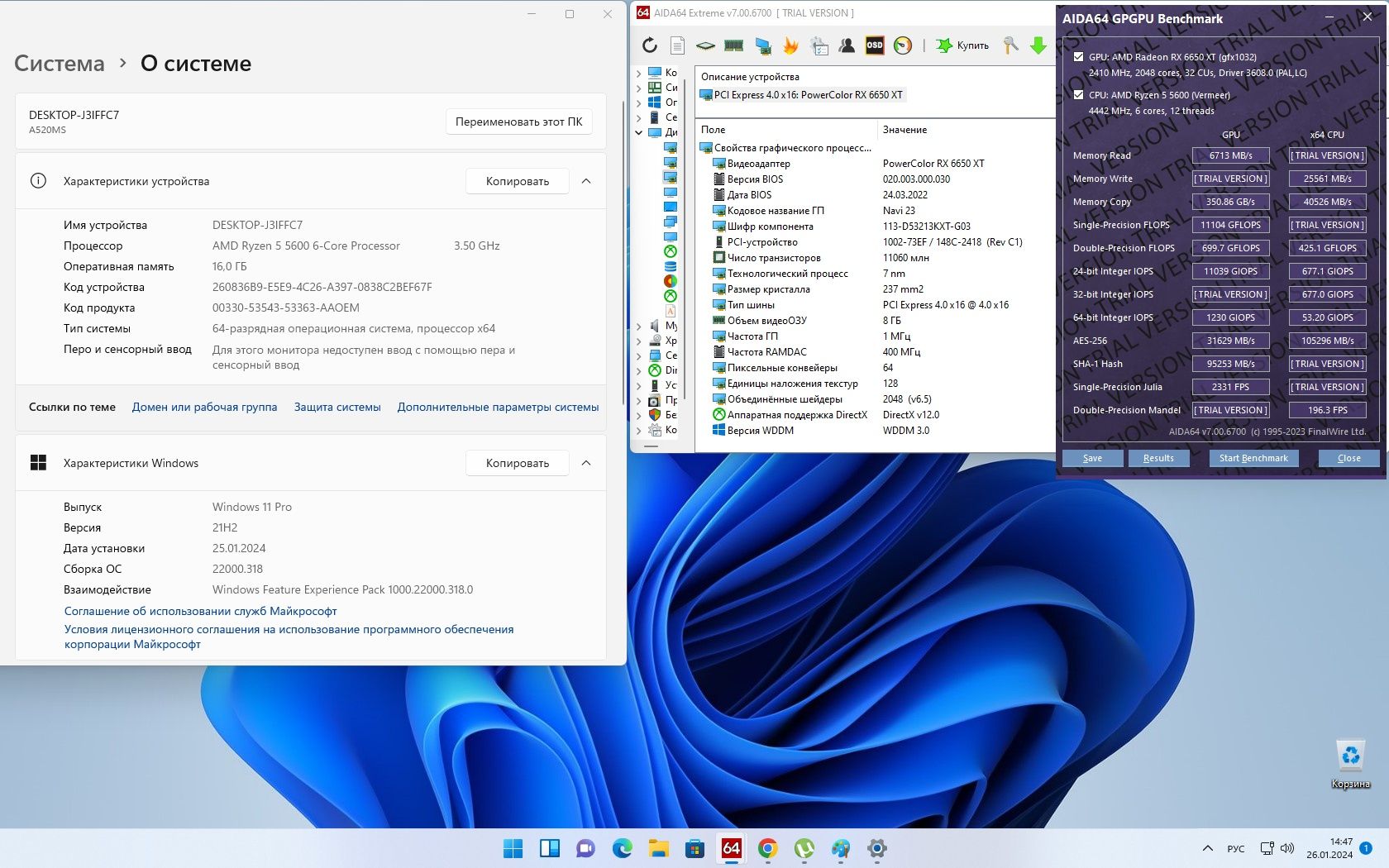
Task: Collapse the 'Характеристики Windows' section
Action: coord(586,463)
